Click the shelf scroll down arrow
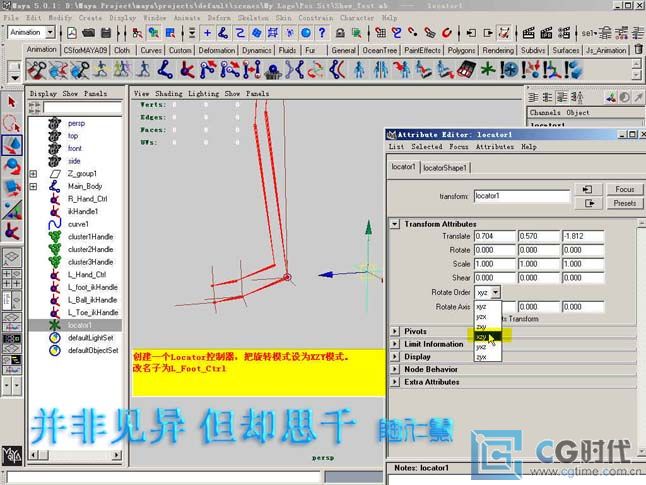The image size is (646, 485). (x=637, y=74)
